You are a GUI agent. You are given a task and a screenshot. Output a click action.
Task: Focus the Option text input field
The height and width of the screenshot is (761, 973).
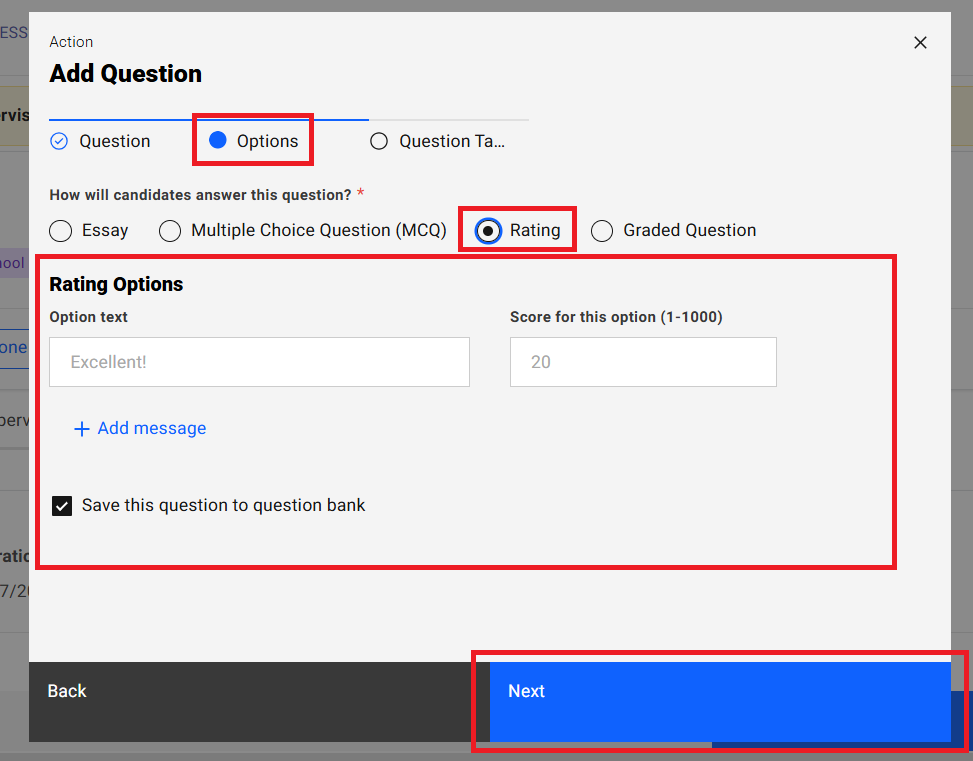coord(259,362)
